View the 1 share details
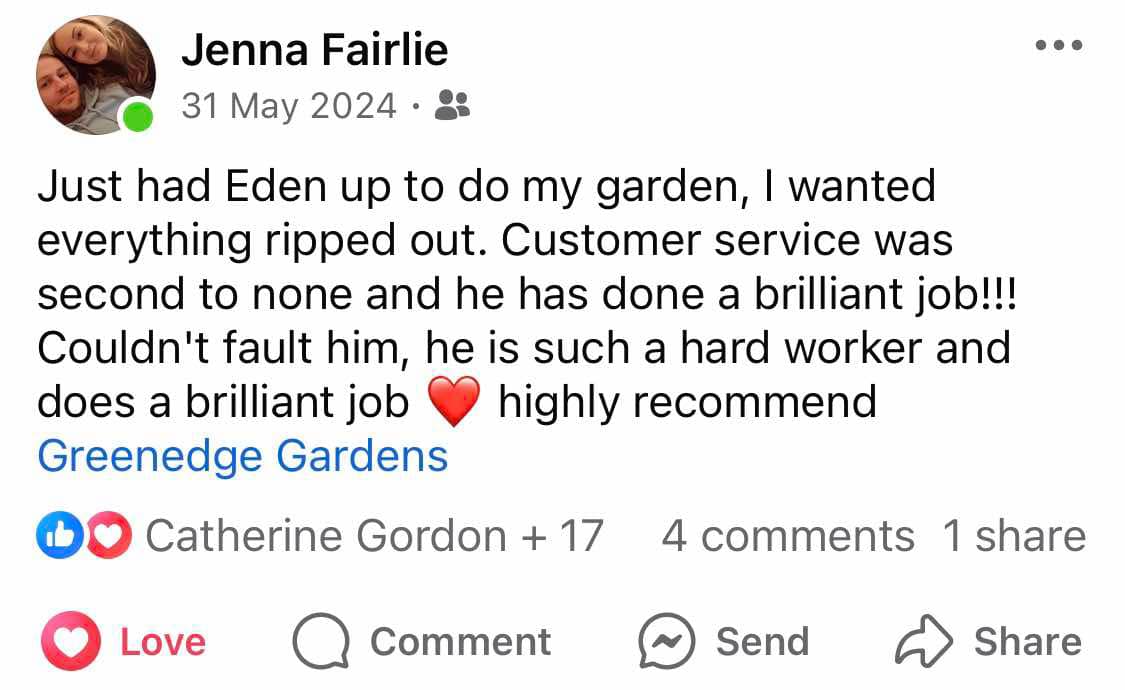 coord(1014,536)
